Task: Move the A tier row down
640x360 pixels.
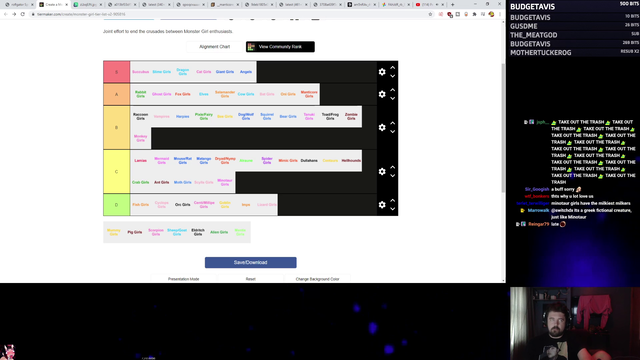Action: coord(393,98)
